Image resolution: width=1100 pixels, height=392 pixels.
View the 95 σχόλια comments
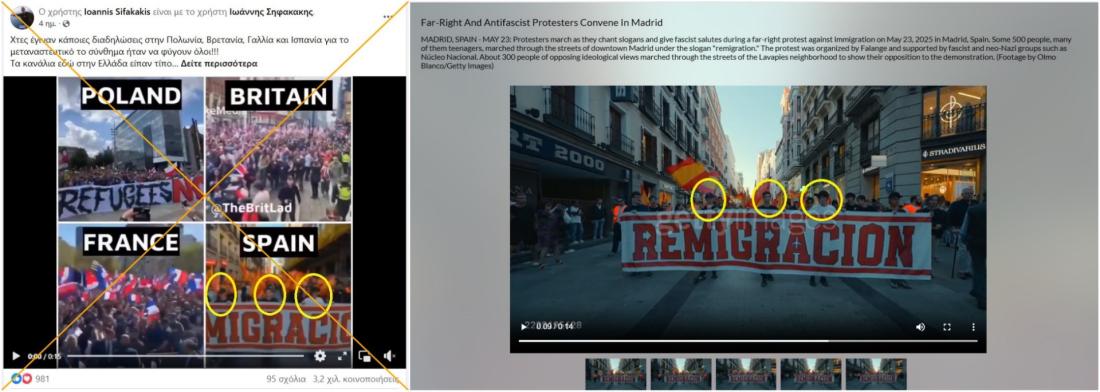pyautogui.click(x=286, y=379)
